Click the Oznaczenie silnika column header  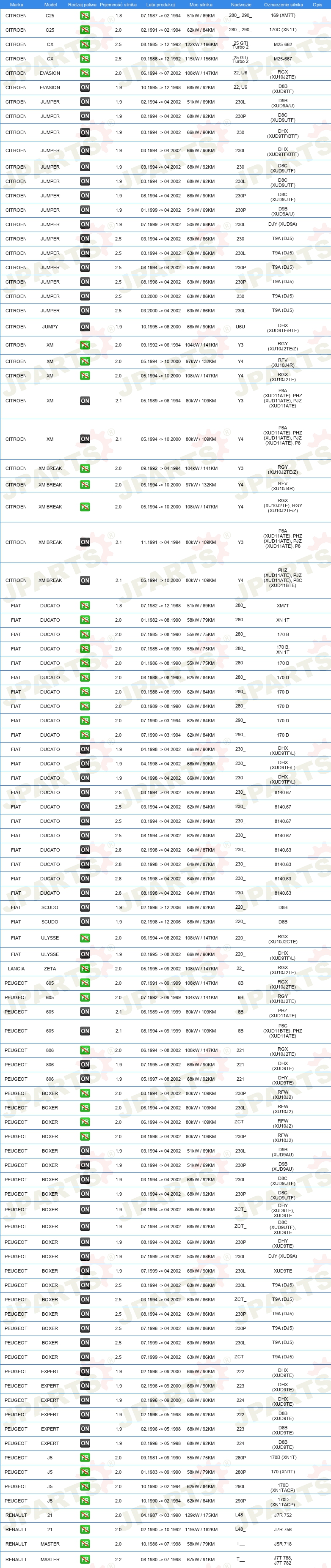pos(283,4)
